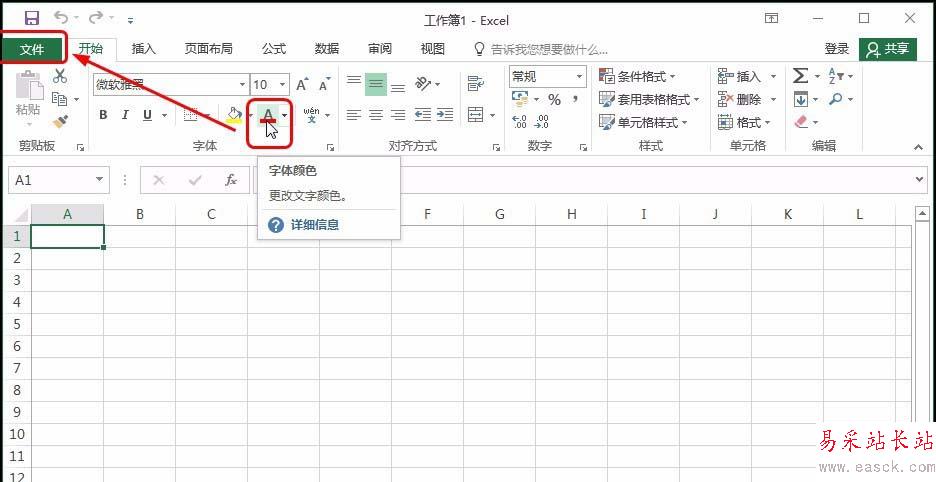Click the Format Painter brush icon
Viewport: 936px width, 482px height.
pos(60,121)
